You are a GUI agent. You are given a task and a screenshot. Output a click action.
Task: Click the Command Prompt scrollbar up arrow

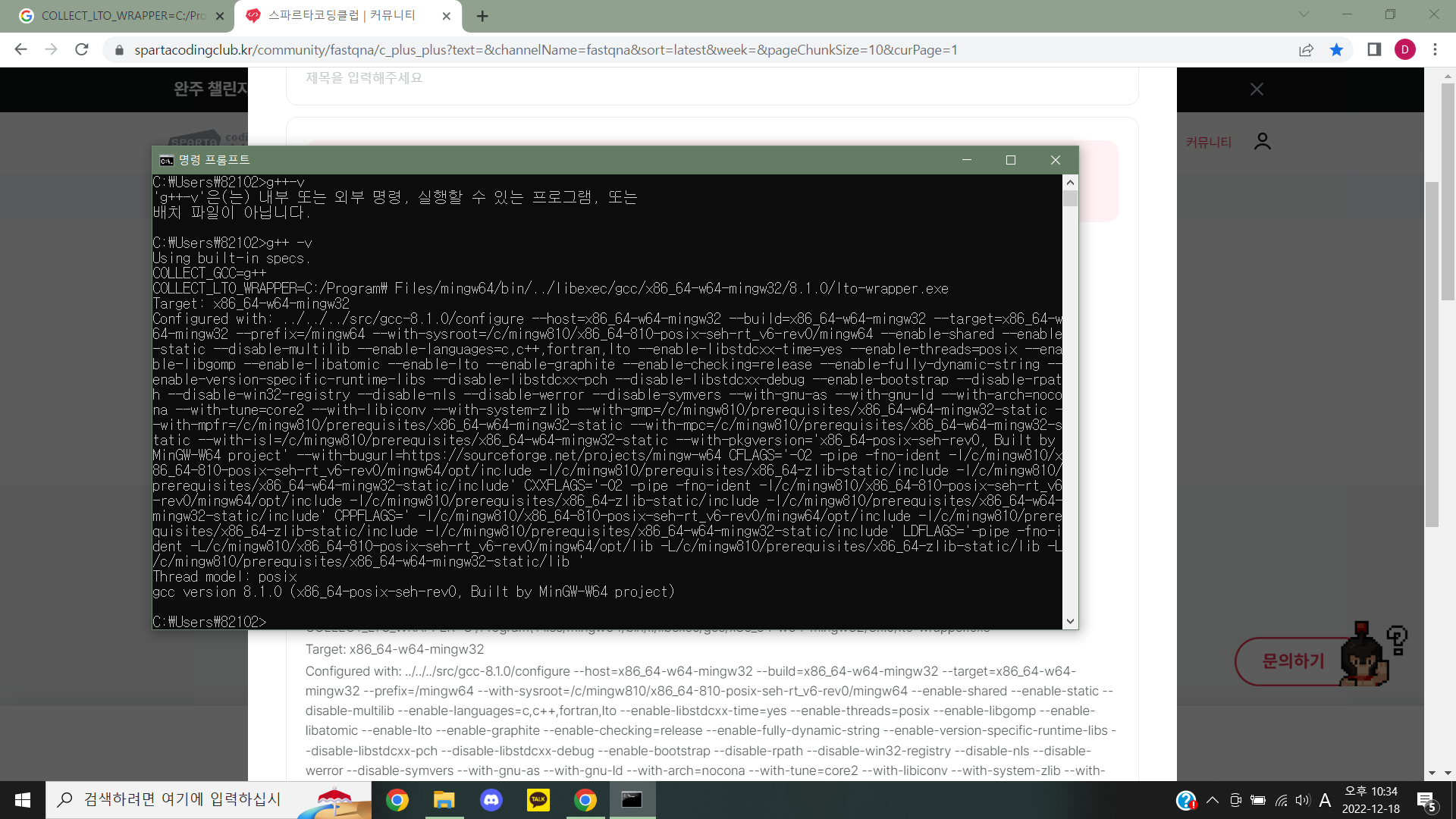click(1070, 182)
